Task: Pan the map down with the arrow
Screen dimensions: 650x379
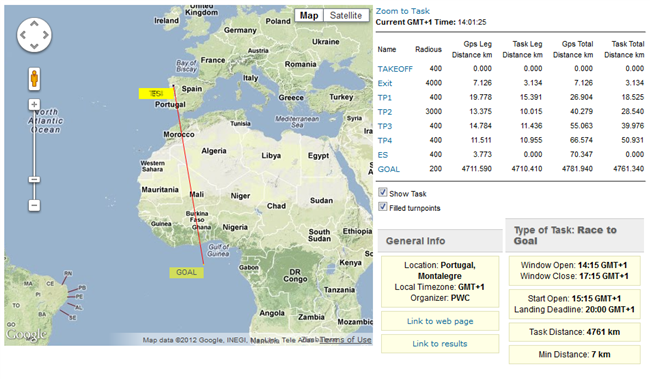Action: (x=34, y=46)
